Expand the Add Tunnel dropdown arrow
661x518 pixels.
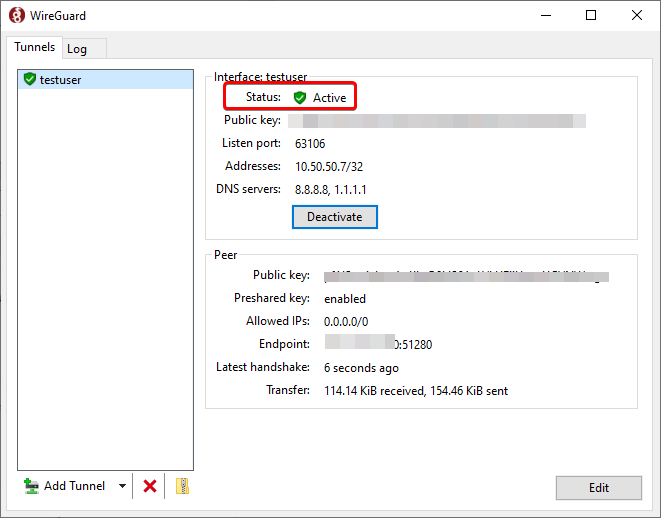point(122,486)
